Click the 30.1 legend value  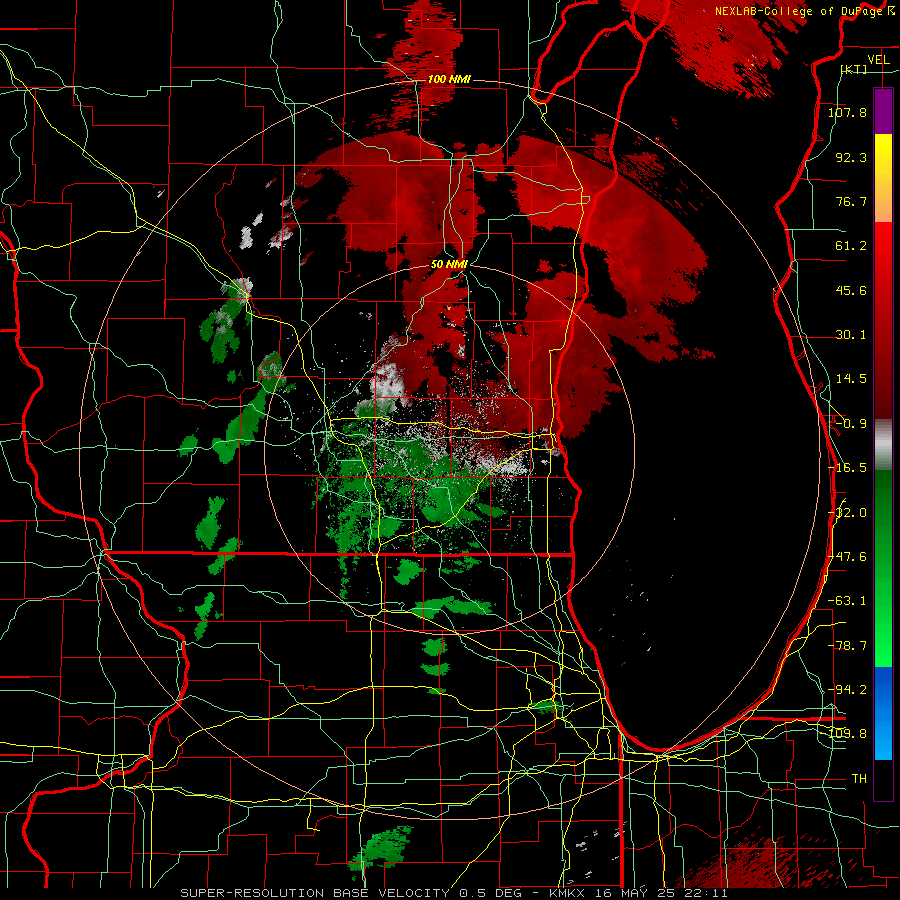pos(851,335)
